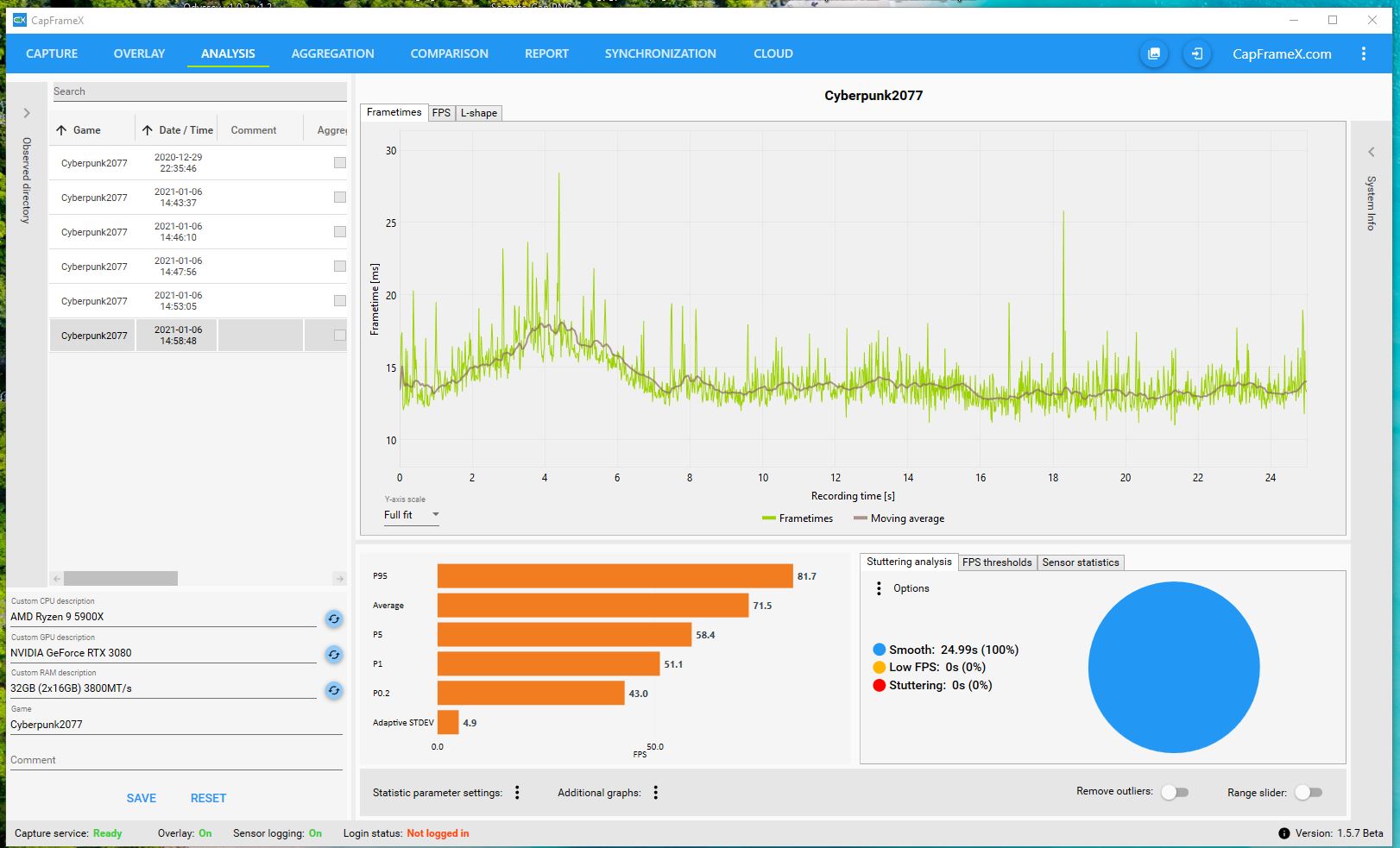Check the 14:58:48 record's aggregation box

click(x=340, y=336)
